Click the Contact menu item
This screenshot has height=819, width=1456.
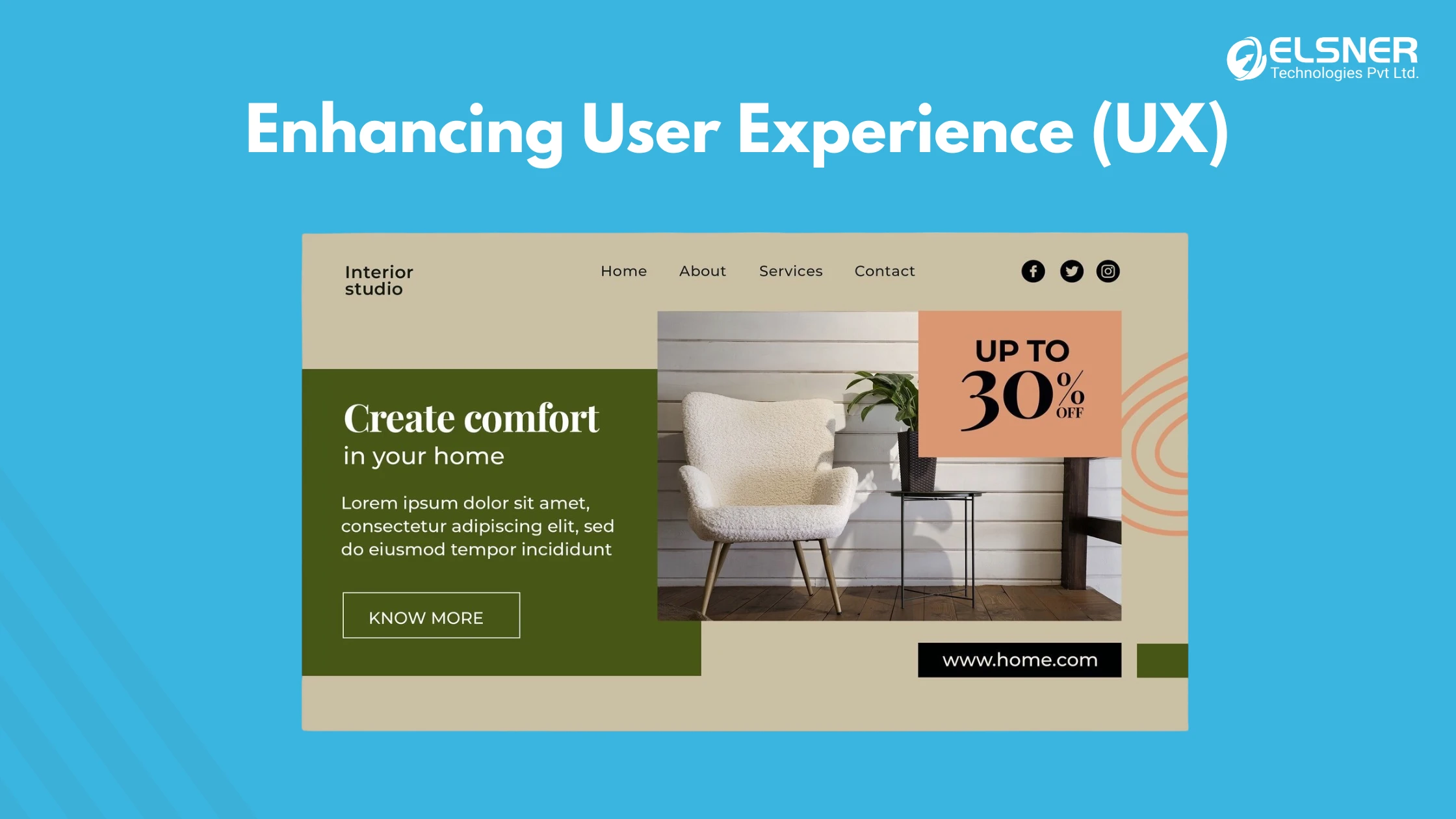(884, 271)
